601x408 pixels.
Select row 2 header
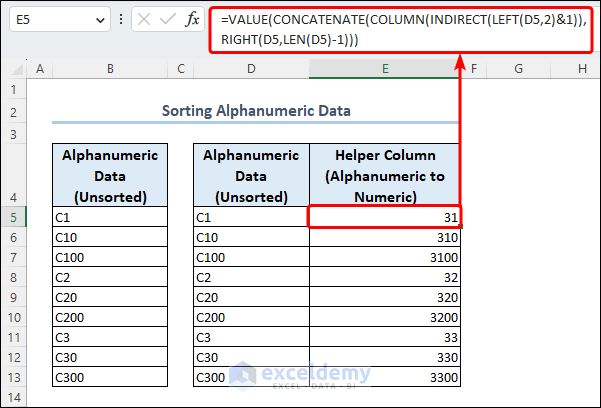13,112
